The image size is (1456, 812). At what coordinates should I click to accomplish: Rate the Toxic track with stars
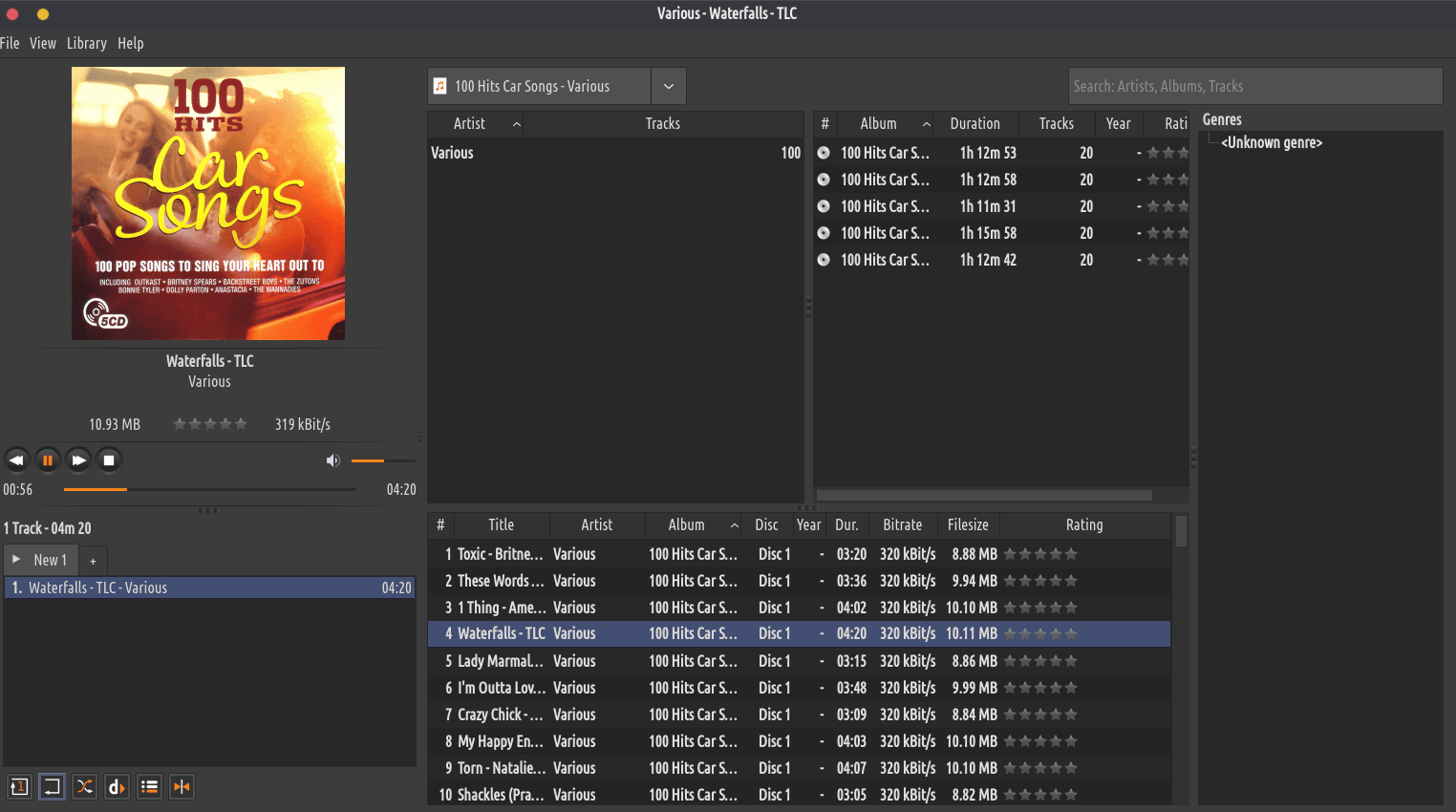coord(1040,554)
